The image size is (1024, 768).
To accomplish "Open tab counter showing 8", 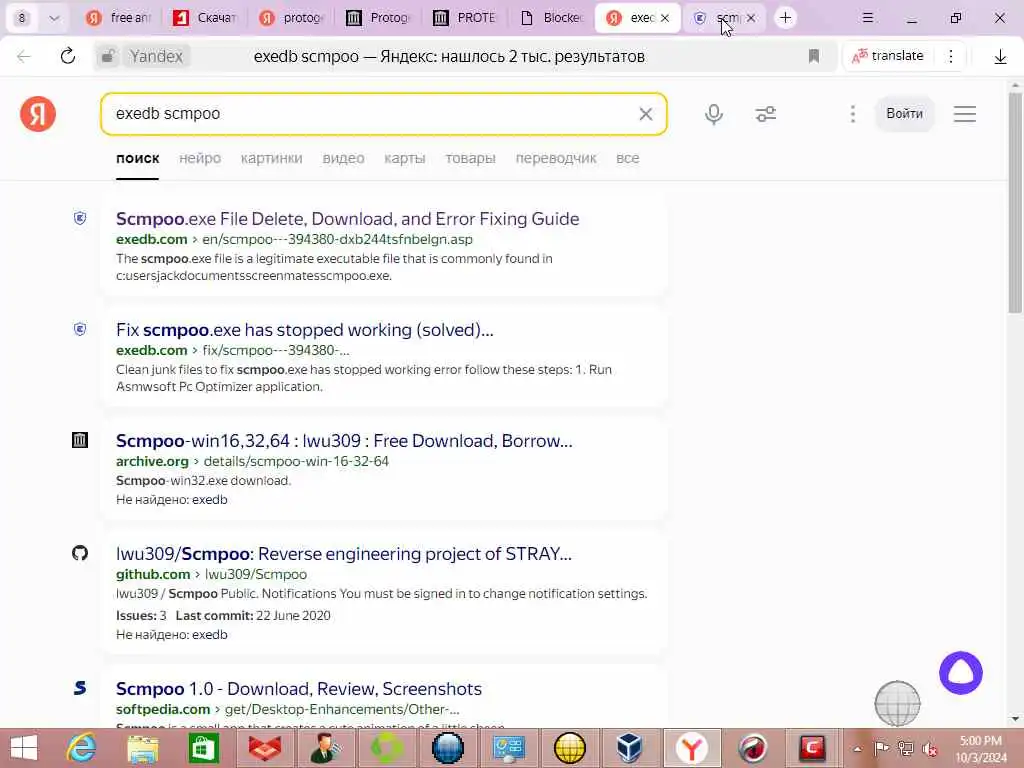I will (22, 18).
